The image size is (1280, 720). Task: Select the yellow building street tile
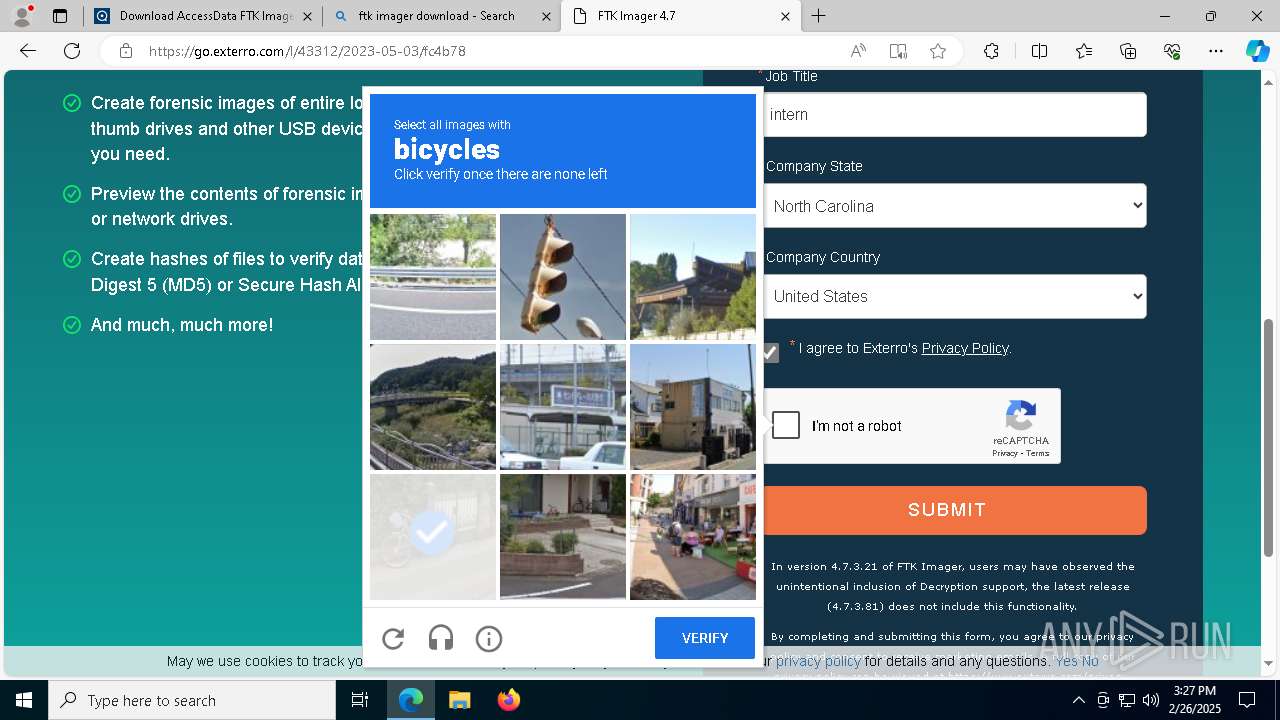(x=693, y=407)
